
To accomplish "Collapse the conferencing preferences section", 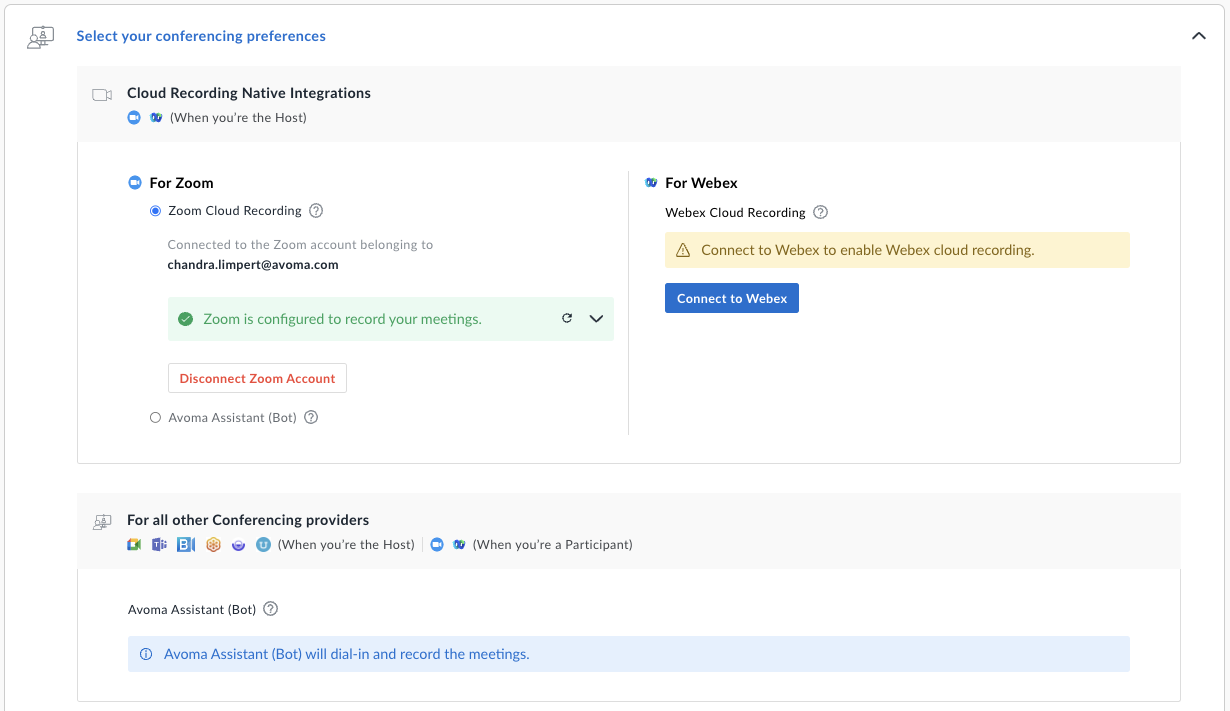I will [1198, 36].
